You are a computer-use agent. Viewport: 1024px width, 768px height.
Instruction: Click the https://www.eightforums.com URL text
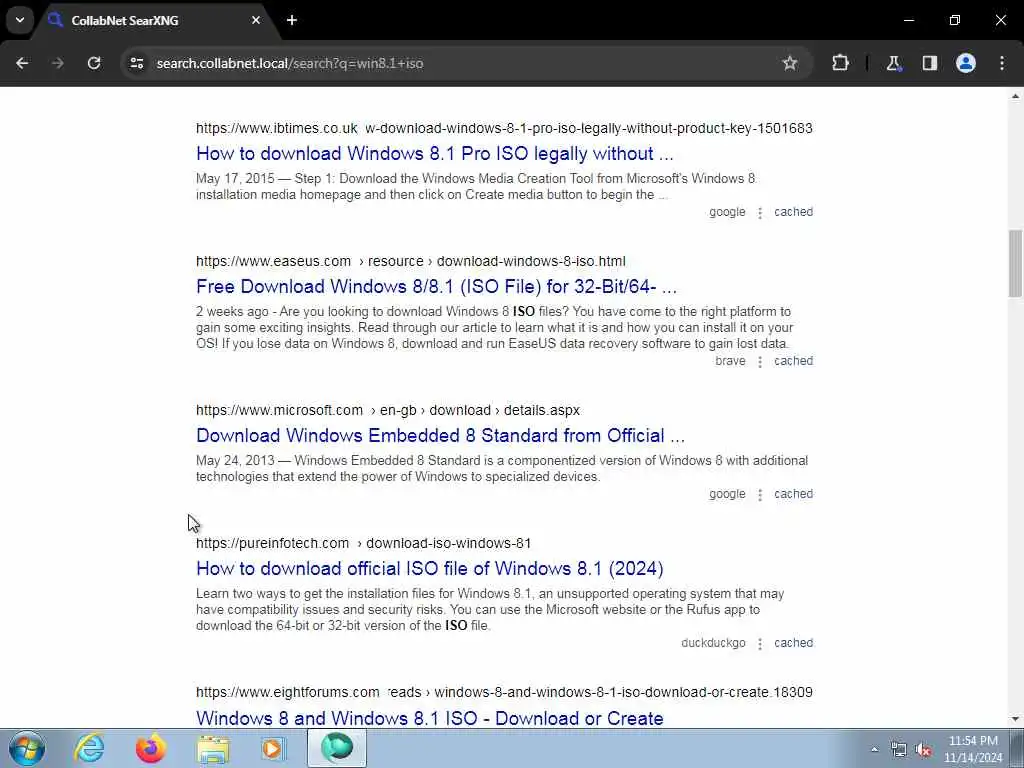coord(287,692)
